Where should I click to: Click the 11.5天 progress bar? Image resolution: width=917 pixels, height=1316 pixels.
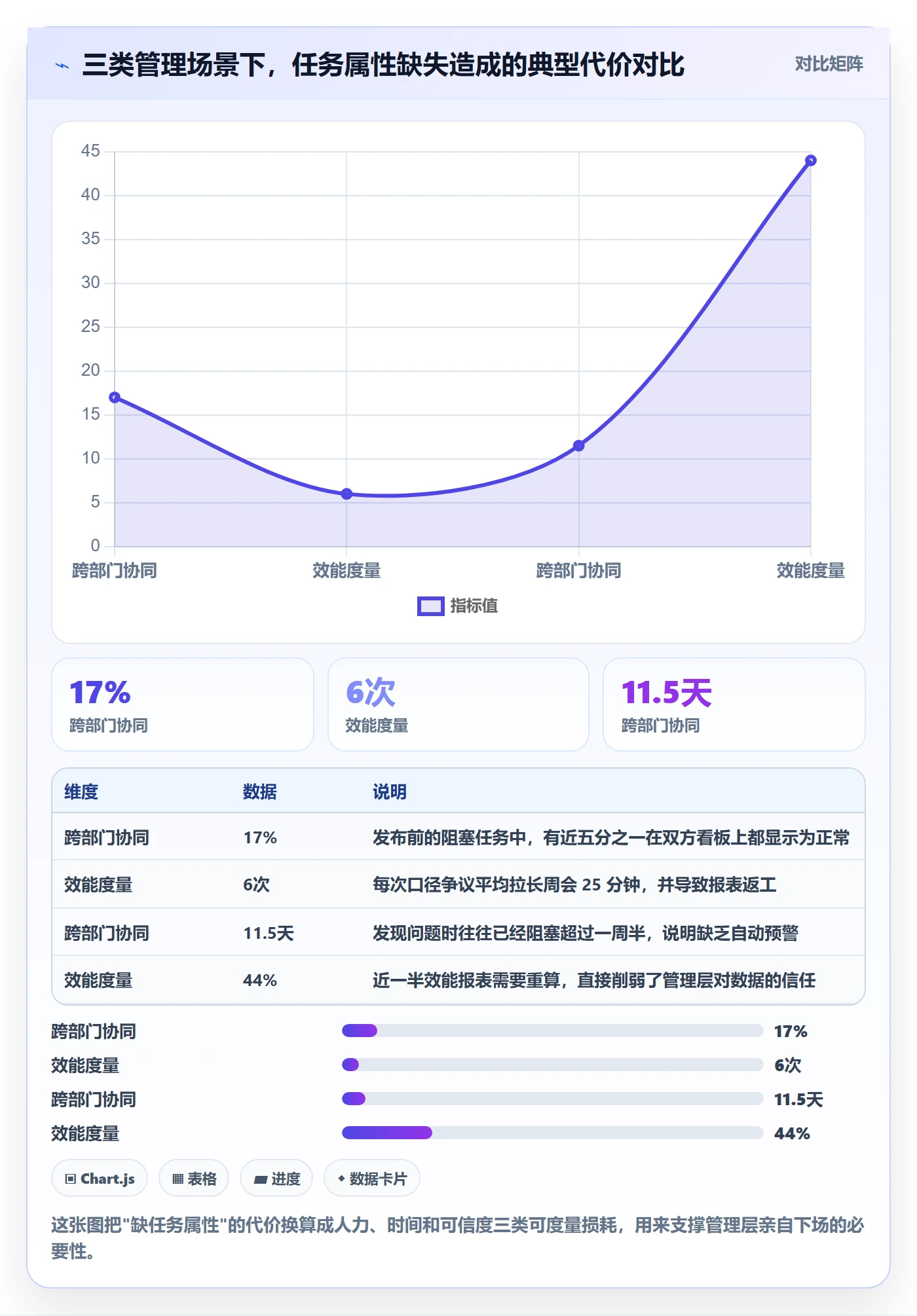[553, 1099]
